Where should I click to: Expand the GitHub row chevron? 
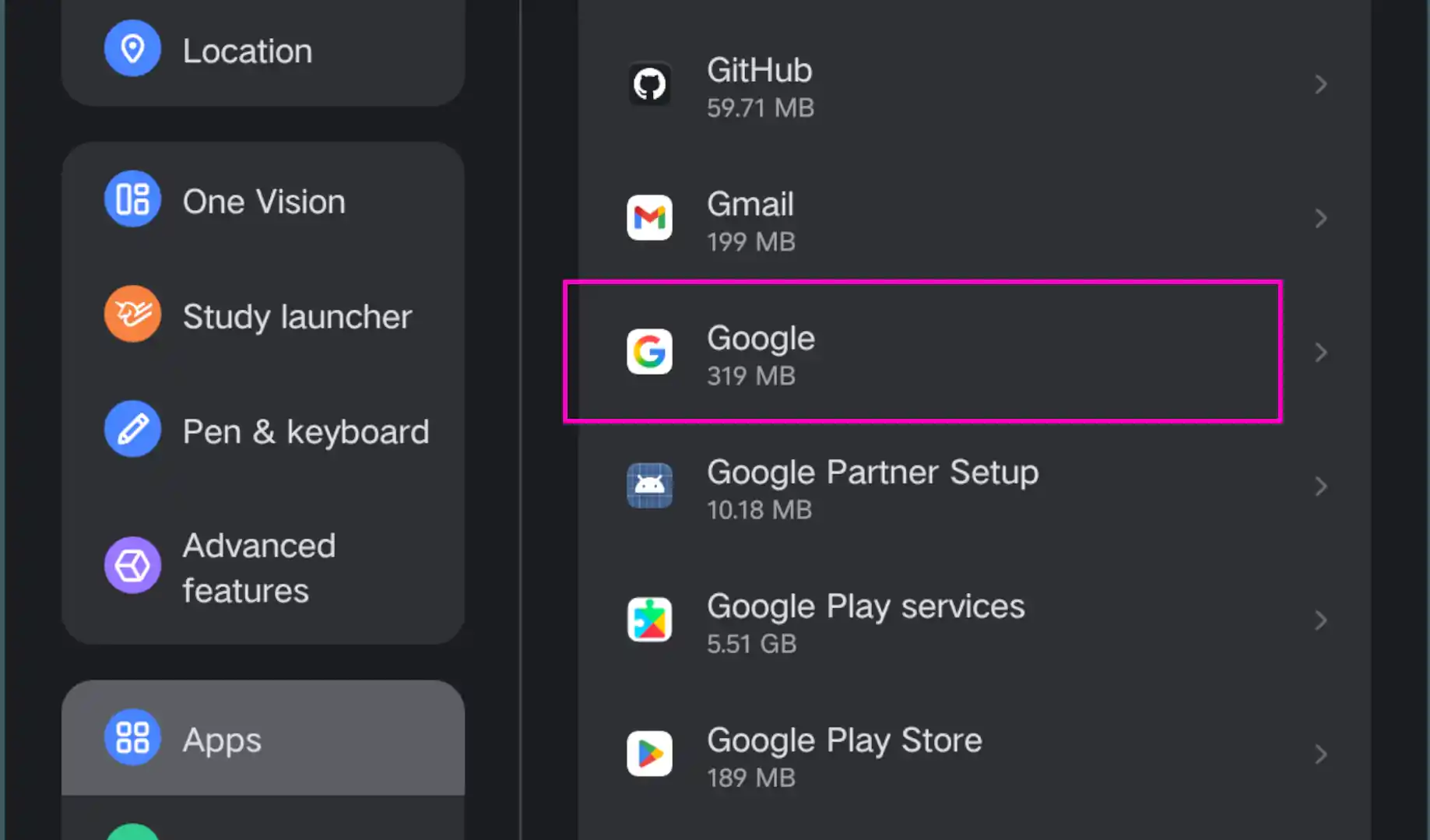tap(1321, 84)
